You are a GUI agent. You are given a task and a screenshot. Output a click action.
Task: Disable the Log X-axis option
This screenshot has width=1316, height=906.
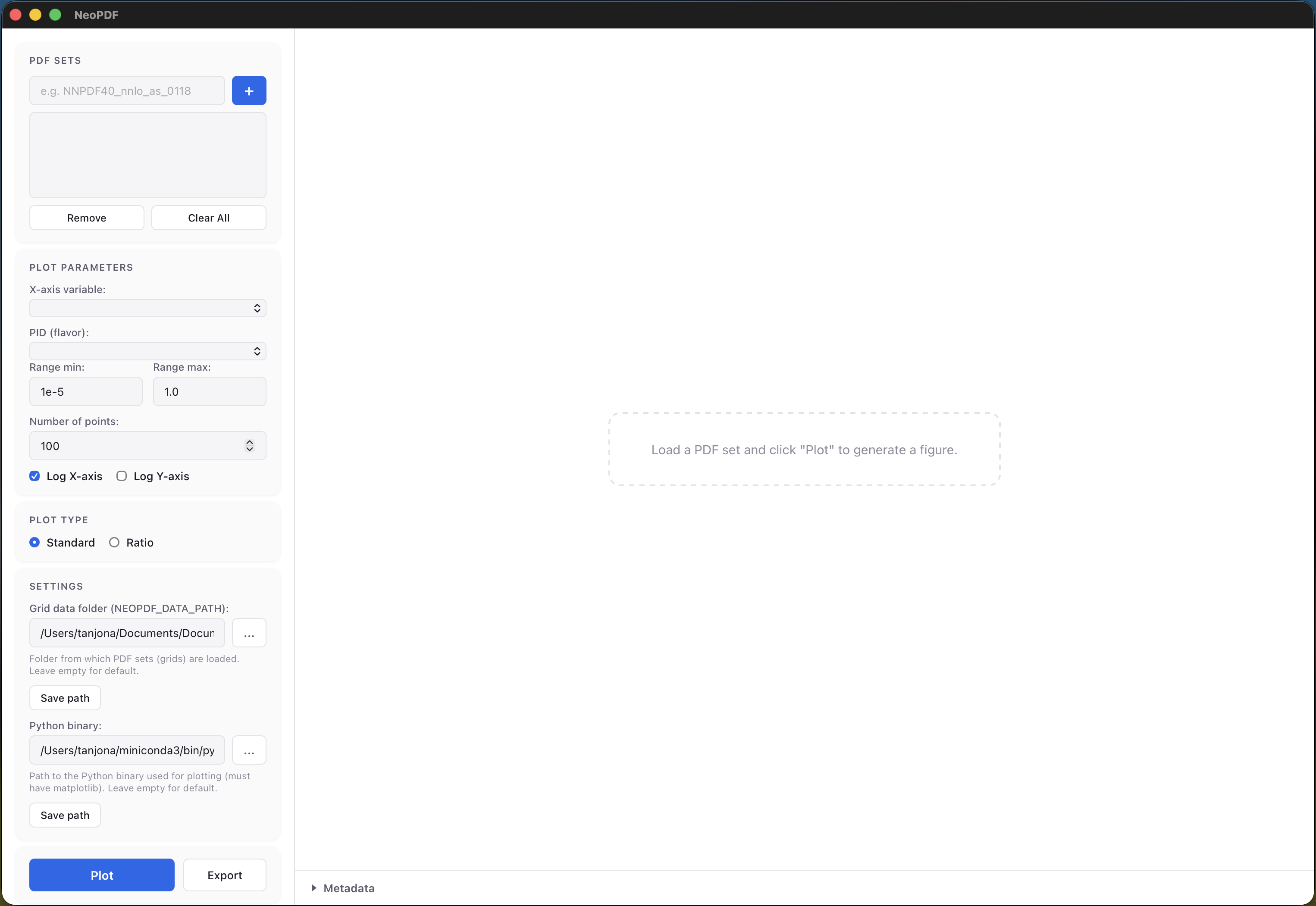point(34,476)
